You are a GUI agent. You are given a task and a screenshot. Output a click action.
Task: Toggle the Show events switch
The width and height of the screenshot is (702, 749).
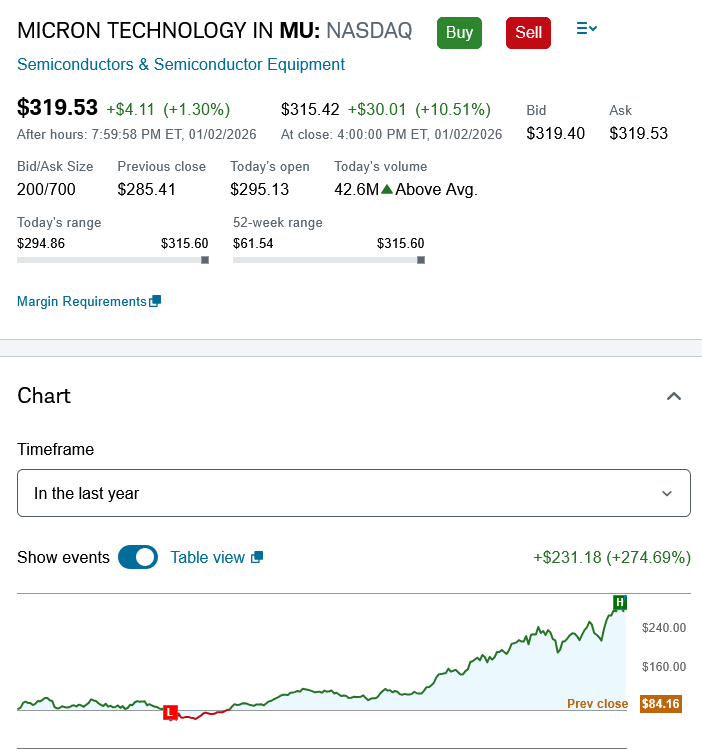tap(138, 557)
